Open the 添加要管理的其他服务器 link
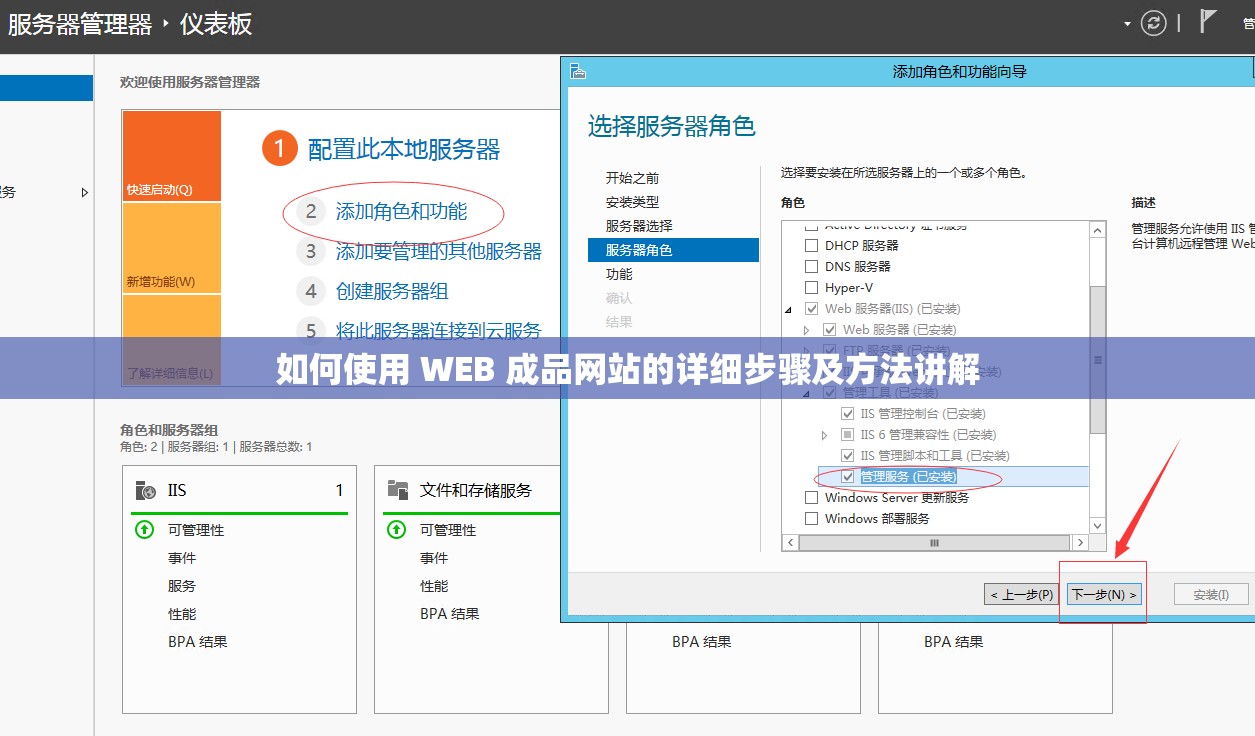The width and height of the screenshot is (1255, 736). pos(438,251)
